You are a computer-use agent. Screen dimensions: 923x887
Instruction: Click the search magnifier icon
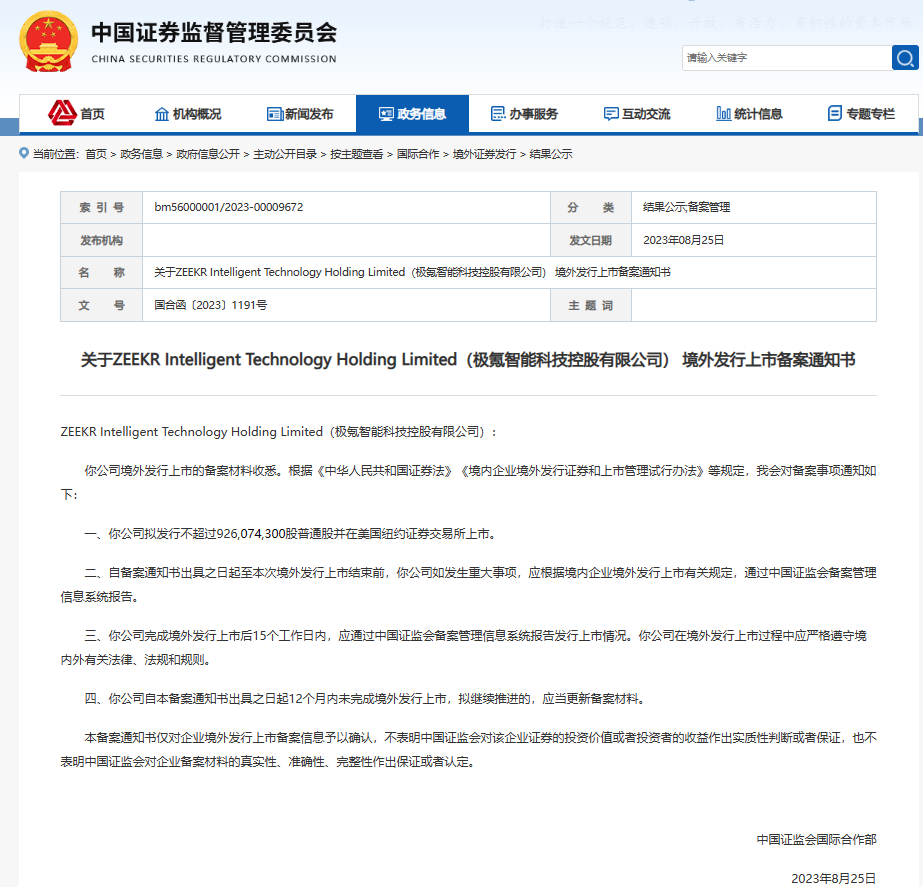[x=903, y=58]
